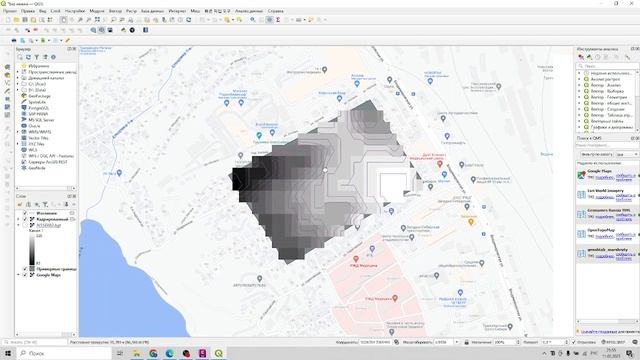
Task: Click the Open Project folder icon
Action: (x=16, y=20)
